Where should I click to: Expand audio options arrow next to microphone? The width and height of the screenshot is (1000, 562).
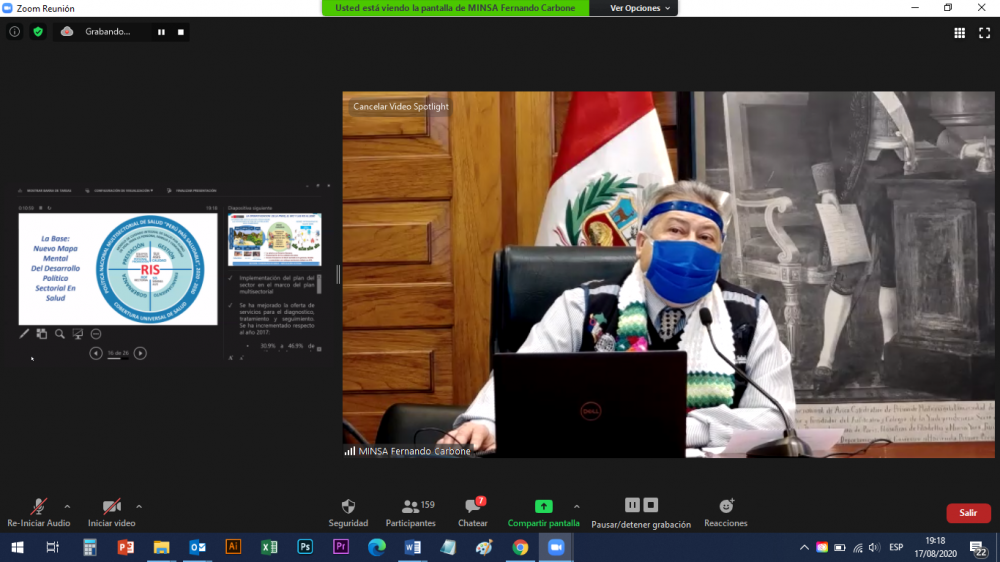(67, 506)
